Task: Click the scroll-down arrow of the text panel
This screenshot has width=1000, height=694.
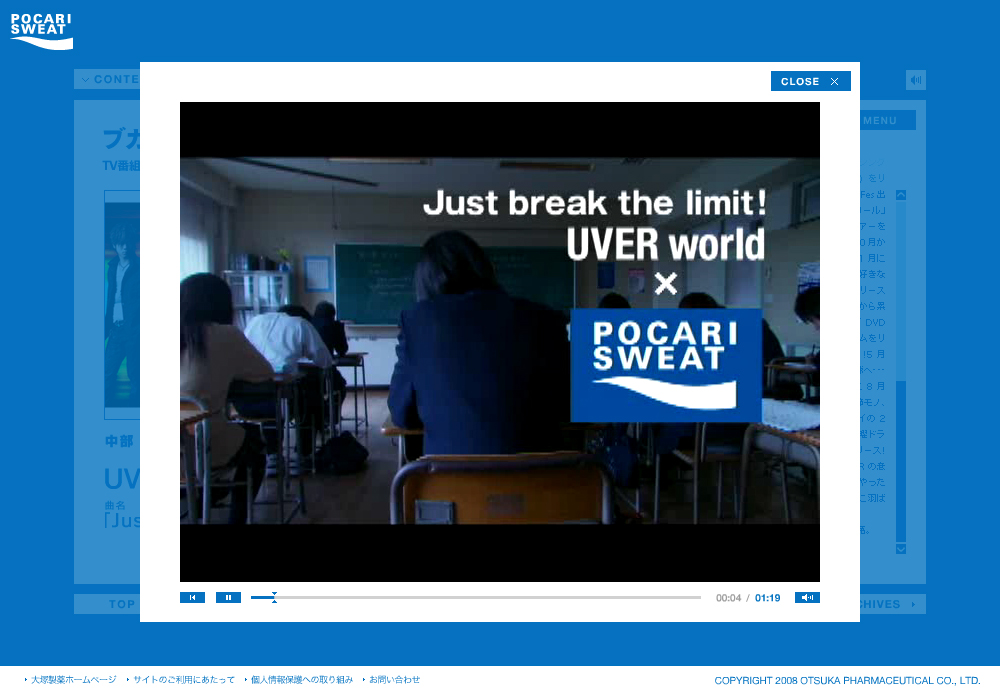Action: 901,549
